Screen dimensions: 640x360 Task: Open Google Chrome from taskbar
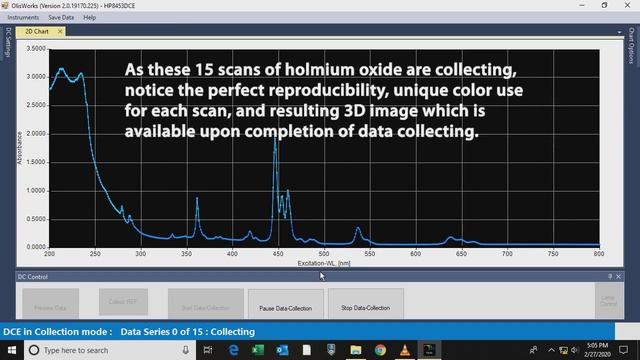click(x=380, y=350)
